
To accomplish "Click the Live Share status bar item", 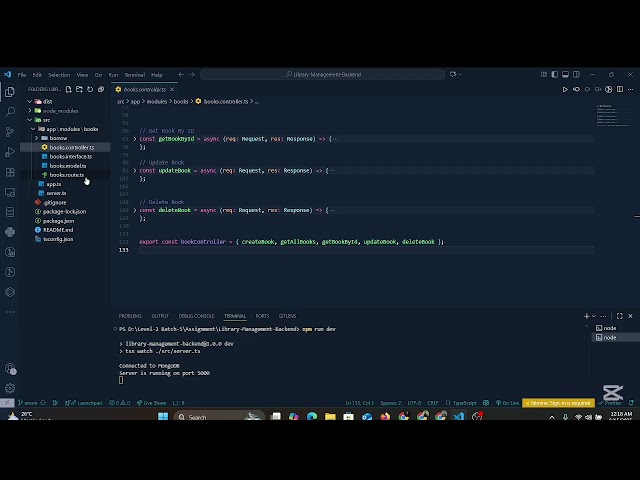I will pos(151,403).
